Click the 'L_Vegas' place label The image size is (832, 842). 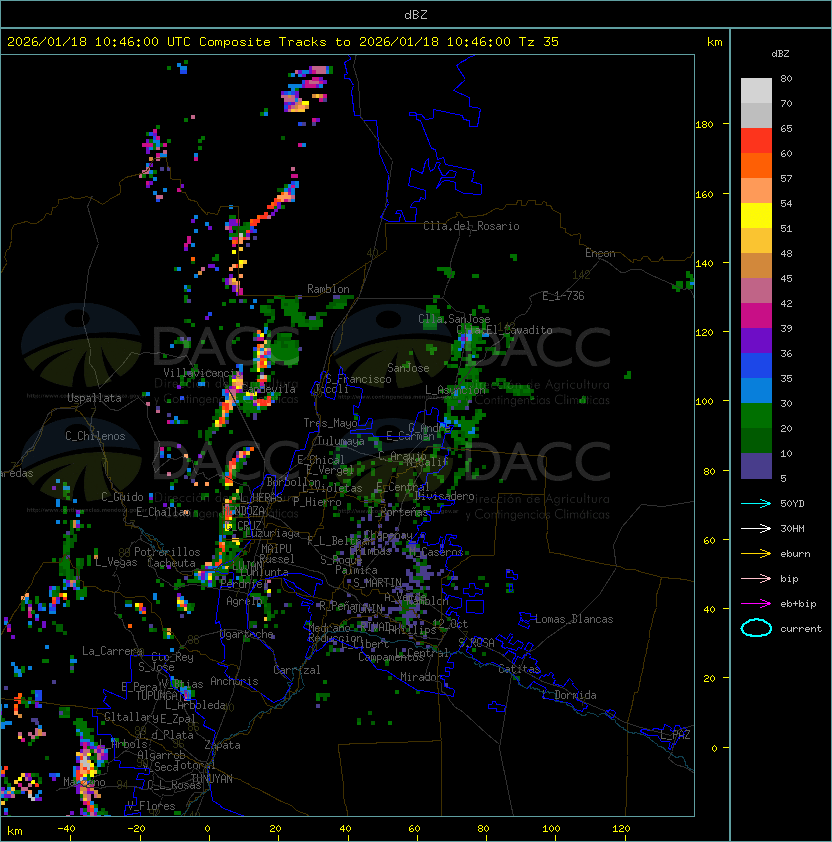pos(116,562)
